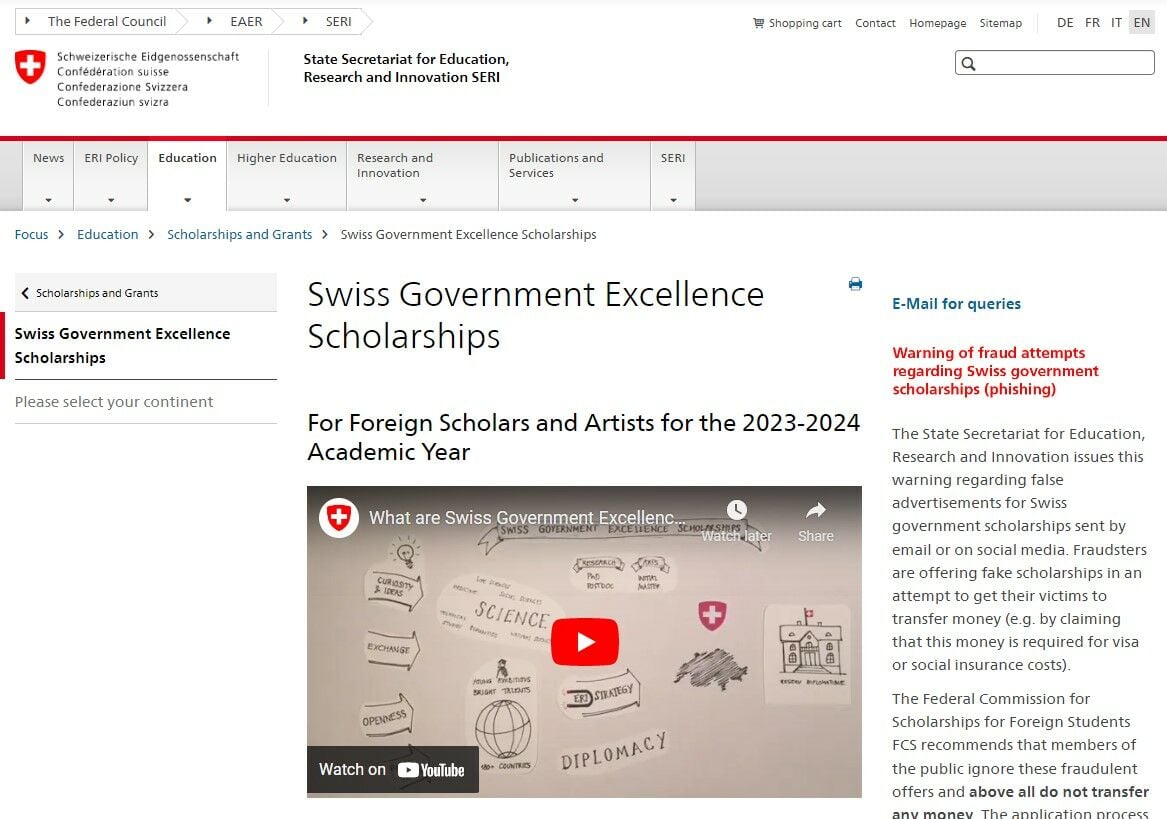Open Research and Innovation dropdown arrow
Screen dimensions: 1167x819
[423, 200]
